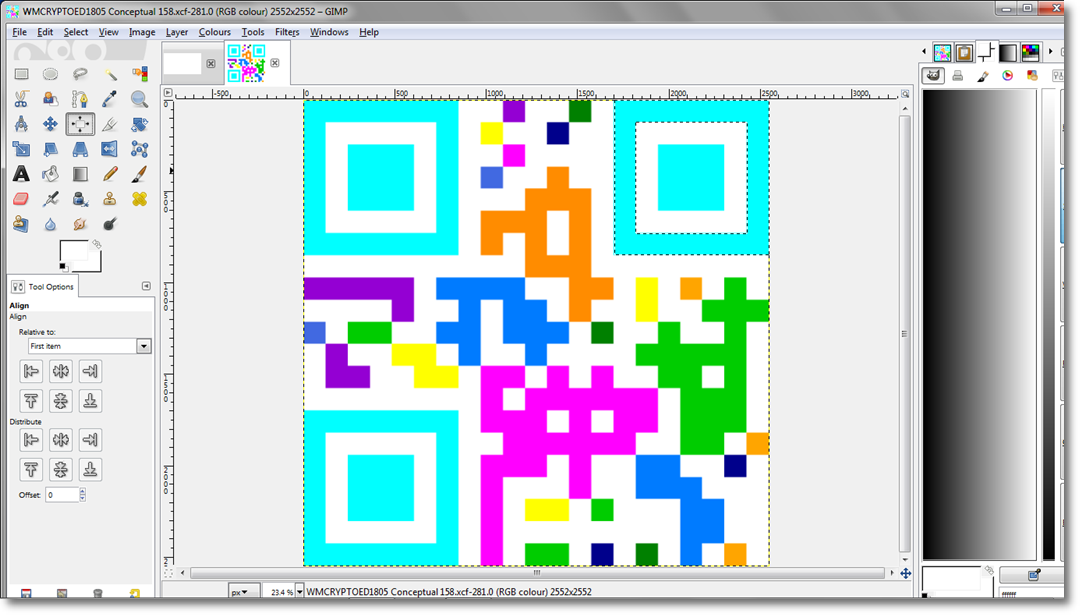Activate the Blur/Sharpen droplet tool

tap(50, 224)
